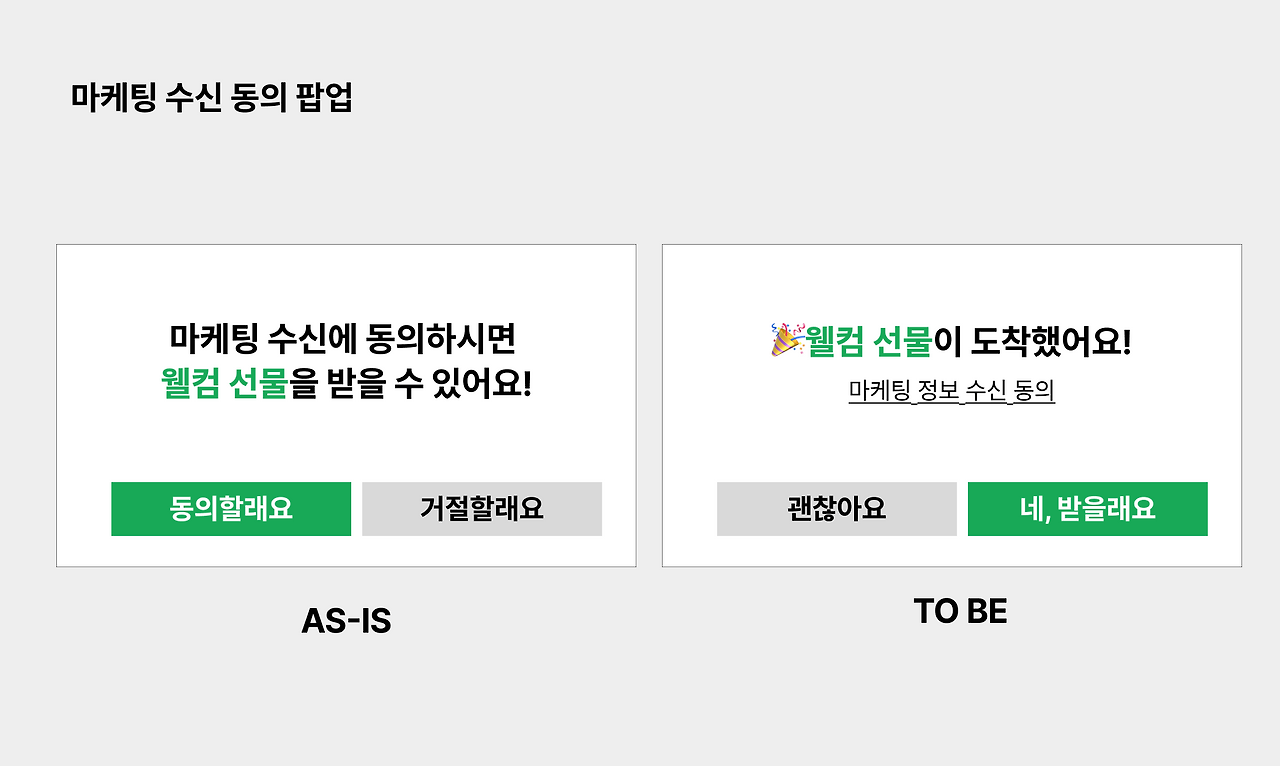
Task: Click the AS-IS caption label
Action: [x=346, y=621]
